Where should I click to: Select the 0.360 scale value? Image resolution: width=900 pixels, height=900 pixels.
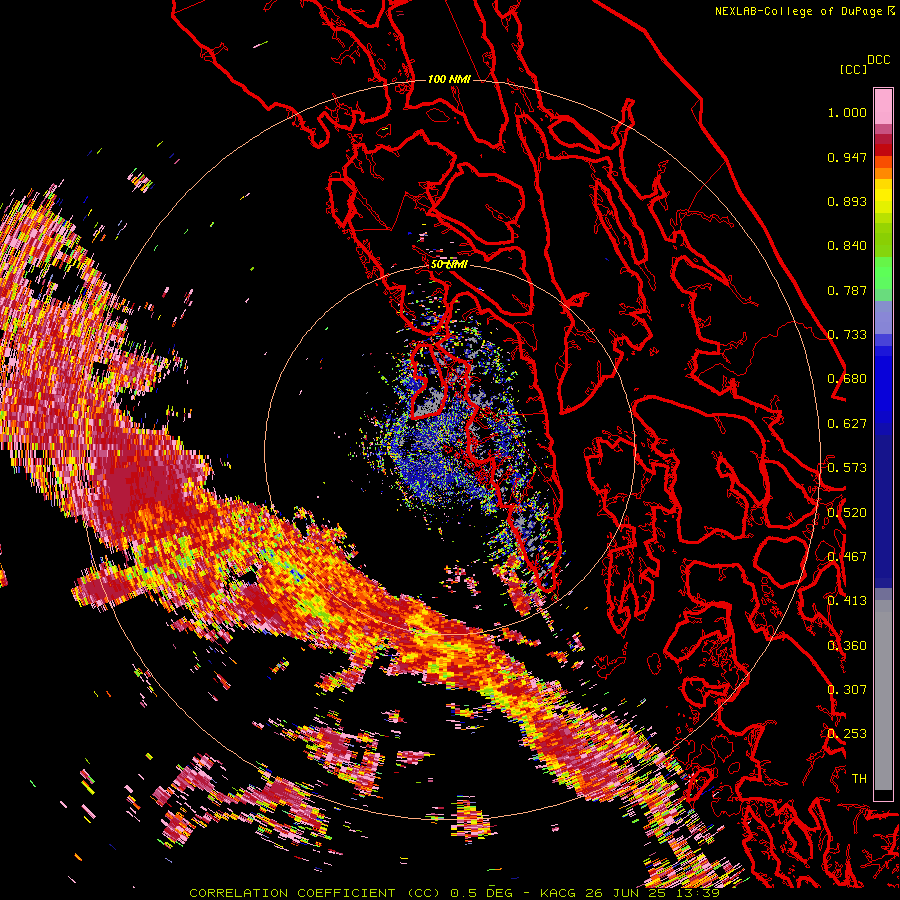[847, 646]
